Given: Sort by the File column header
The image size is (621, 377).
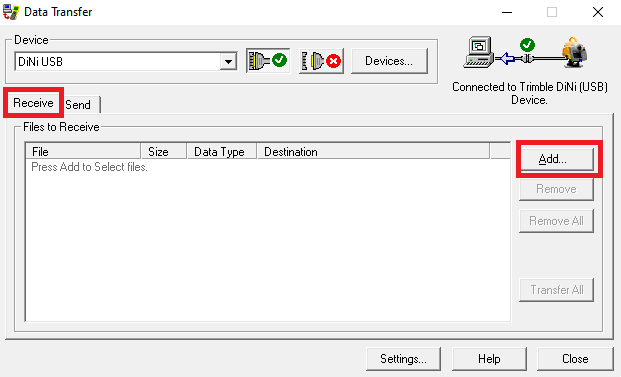Looking at the screenshot, I should 83,152.
